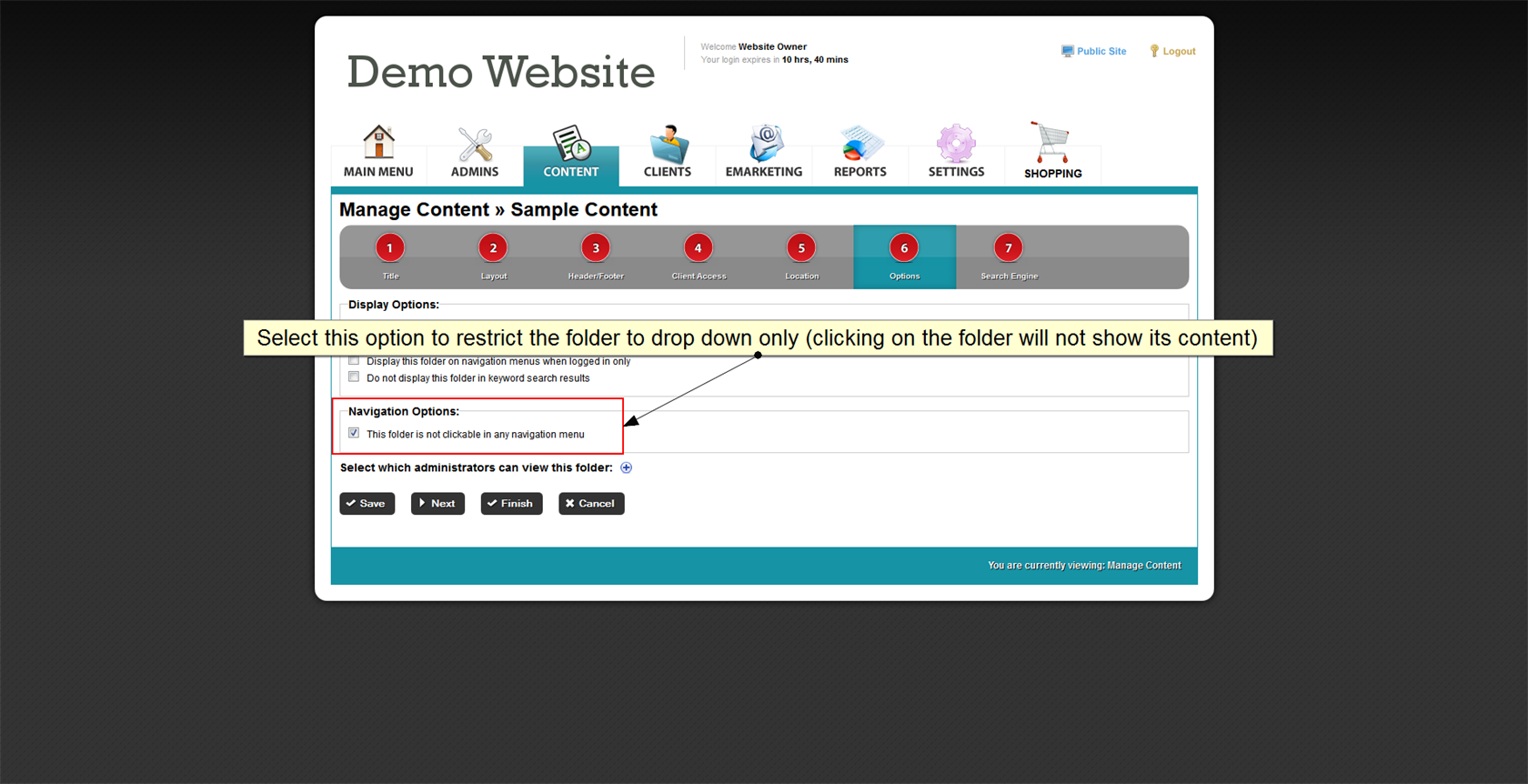
Task: Expand administrators list with the plus icon
Action: click(626, 467)
